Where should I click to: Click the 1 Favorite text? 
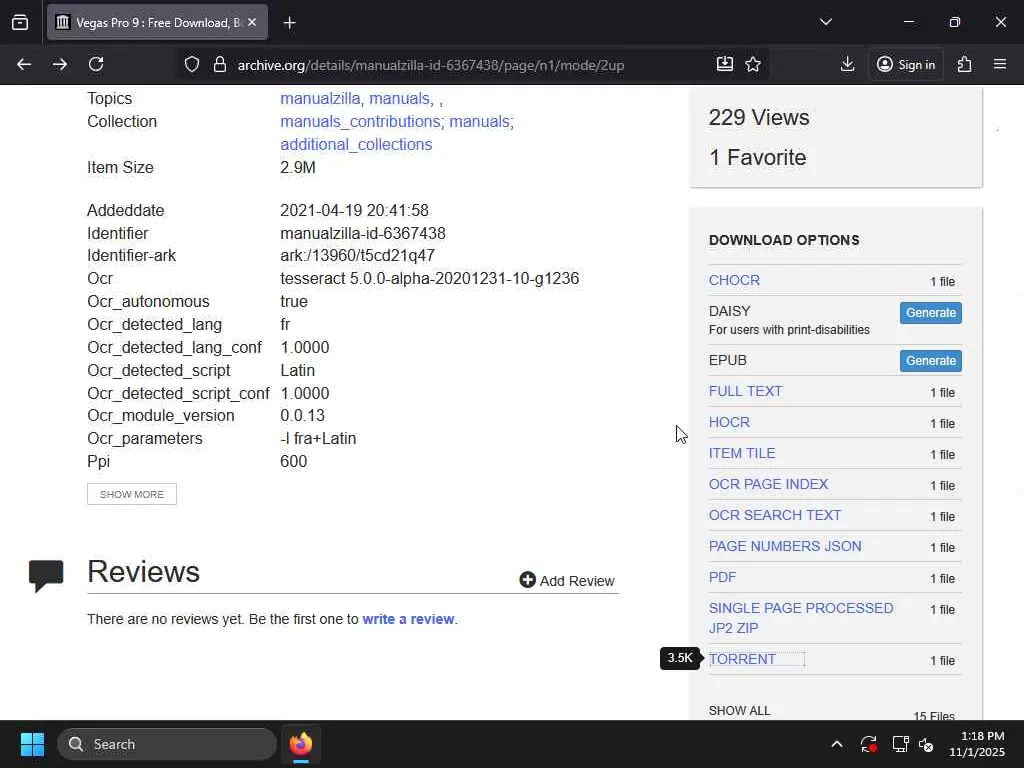coord(758,157)
